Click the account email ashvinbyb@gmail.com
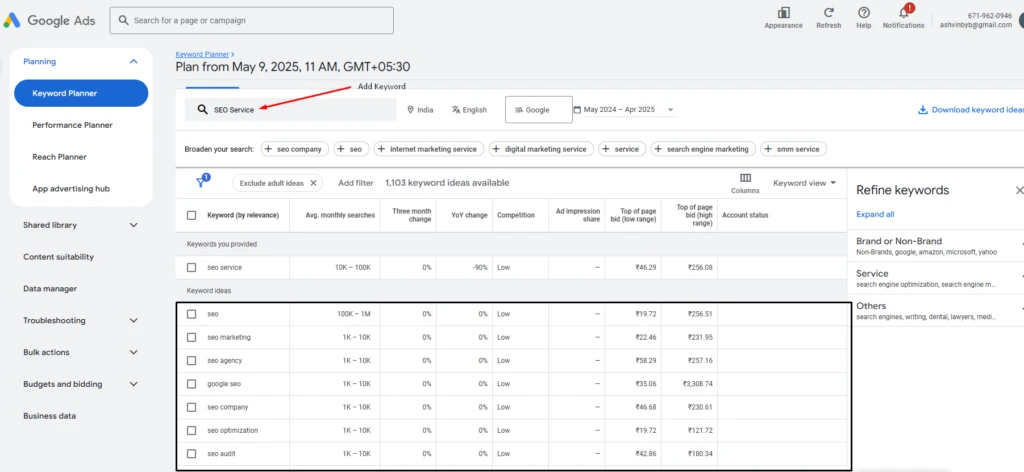 click(976, 25)
